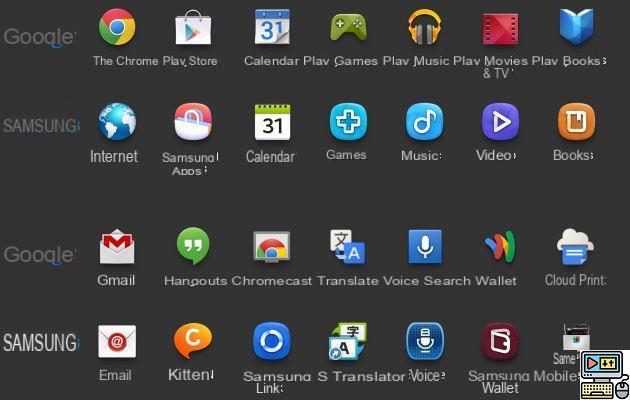The image size is (630, 400).
Task: Launch the Chromecast icon
Action: (272, 247)
